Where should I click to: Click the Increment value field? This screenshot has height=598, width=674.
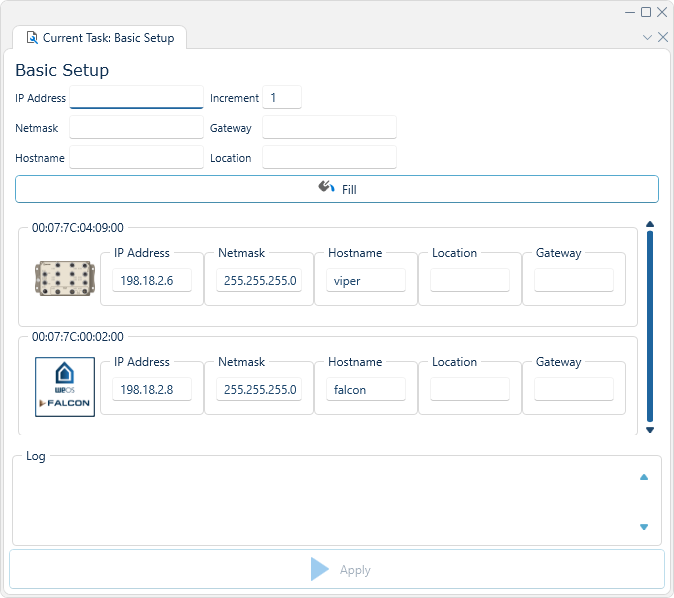(281, 98)
